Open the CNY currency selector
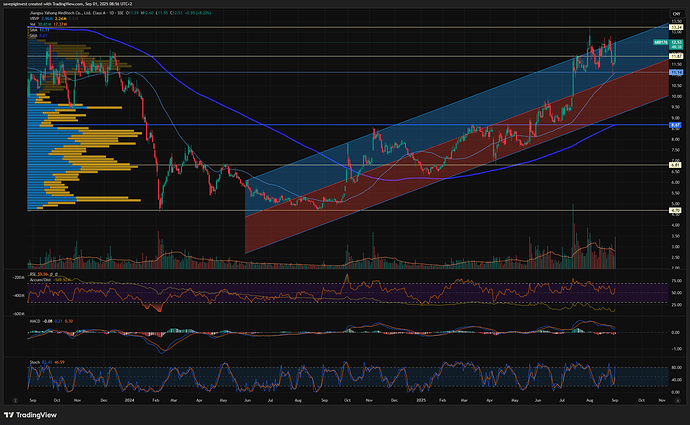This screenshot has width=690, height=425. (675, 14)
